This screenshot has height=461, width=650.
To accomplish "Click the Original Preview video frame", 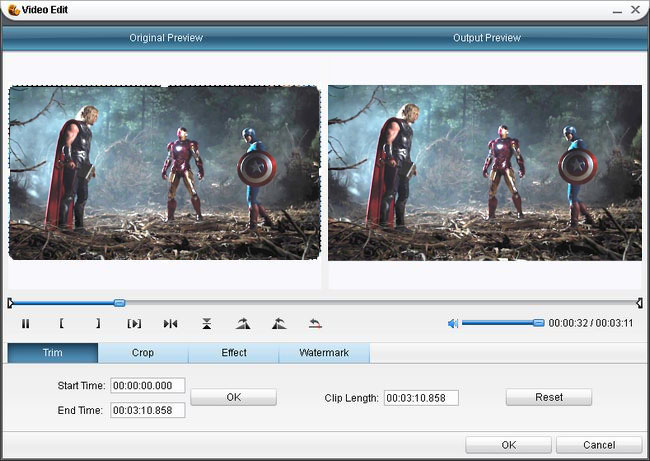I will tap(165, 173).
